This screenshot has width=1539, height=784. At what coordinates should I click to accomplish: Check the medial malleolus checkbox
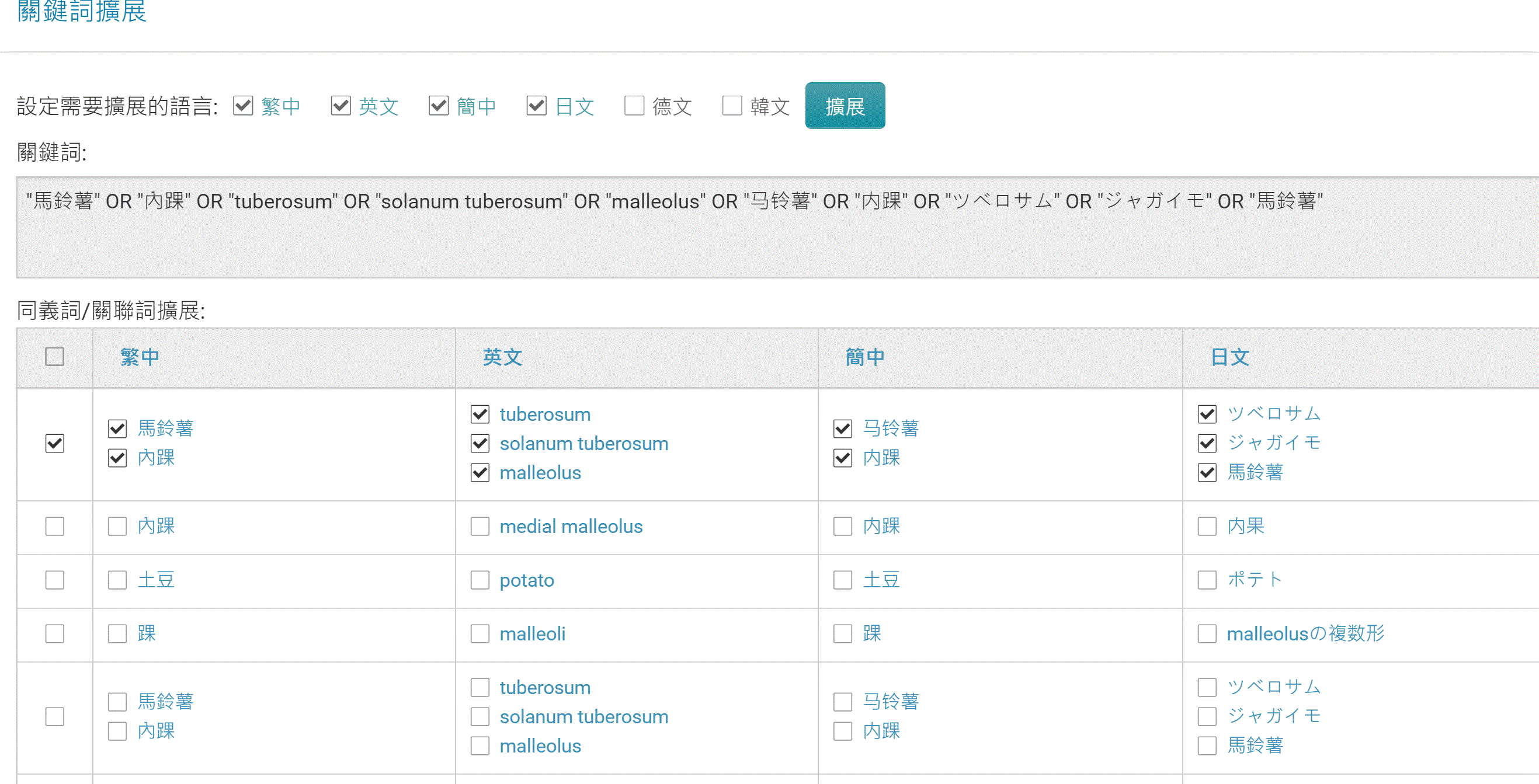coord(480,526)
